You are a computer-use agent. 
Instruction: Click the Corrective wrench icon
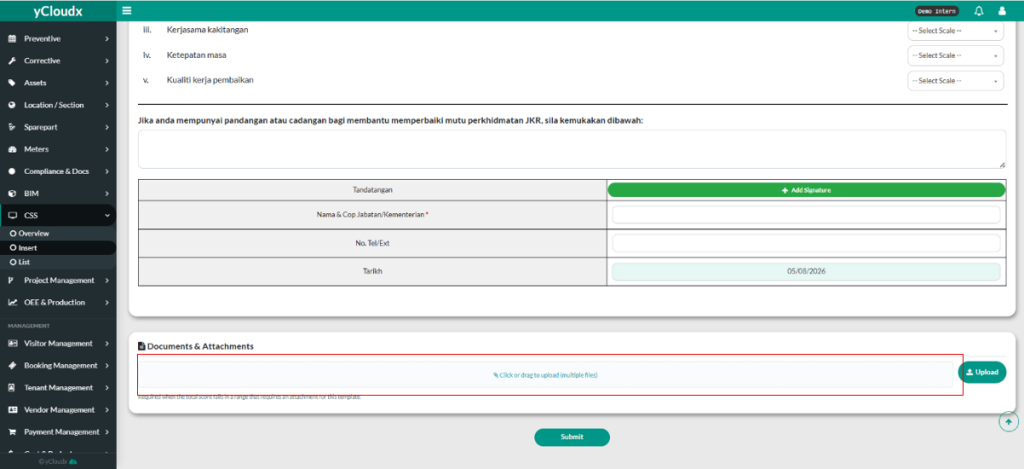coord(12,61)
